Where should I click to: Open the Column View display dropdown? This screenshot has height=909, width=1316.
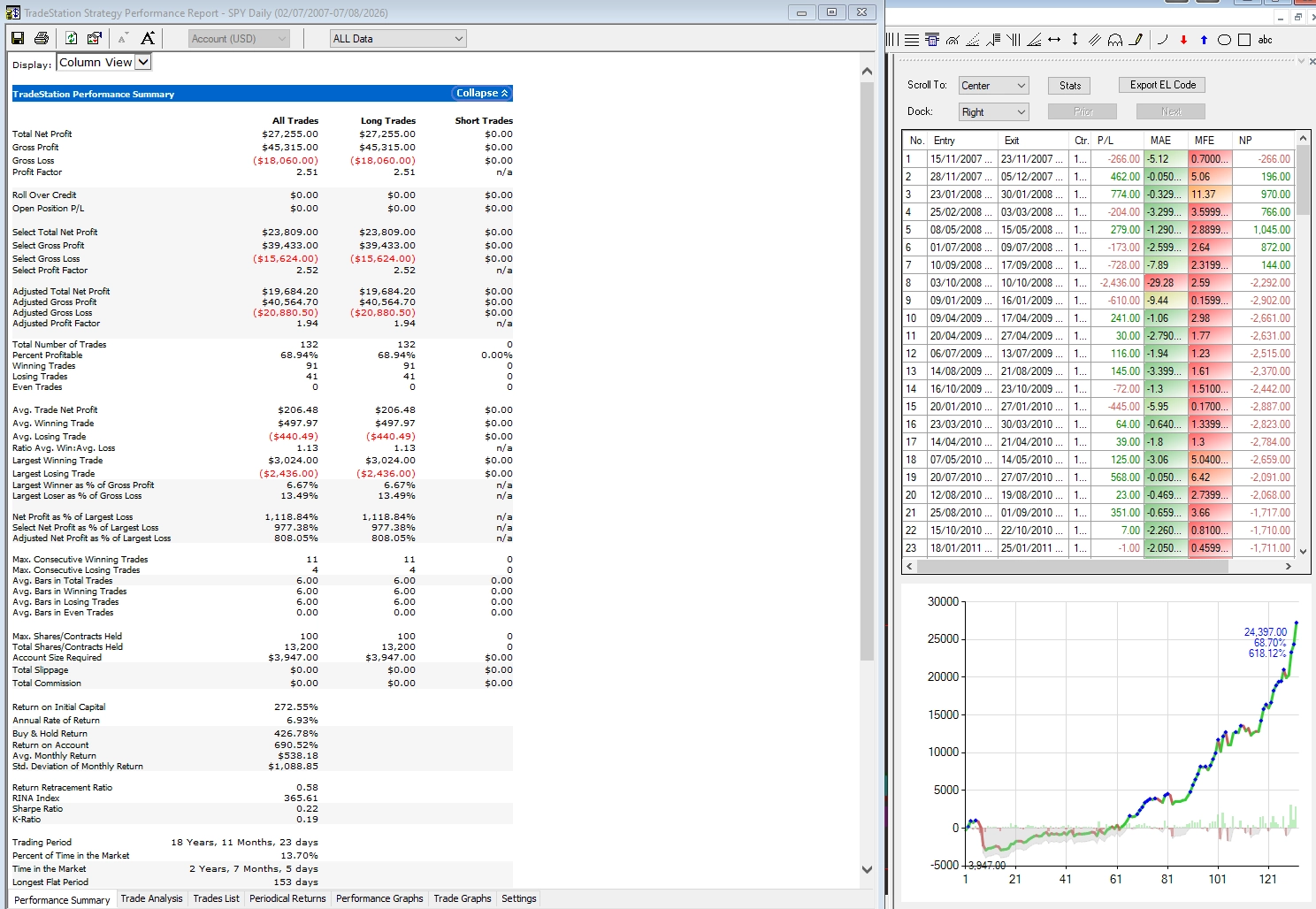pos(104,62)
